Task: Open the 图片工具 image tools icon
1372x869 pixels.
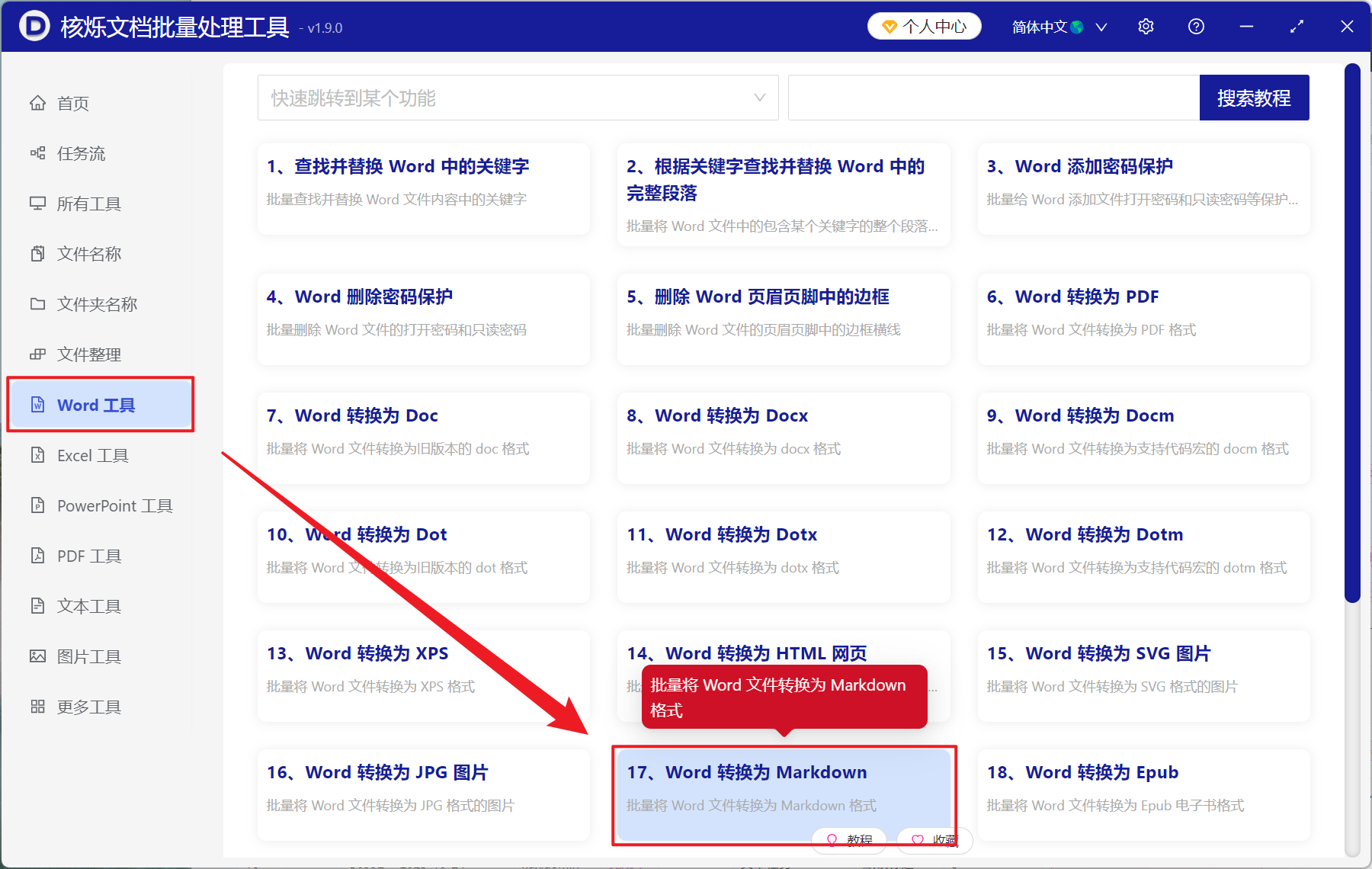Action: 38,656
